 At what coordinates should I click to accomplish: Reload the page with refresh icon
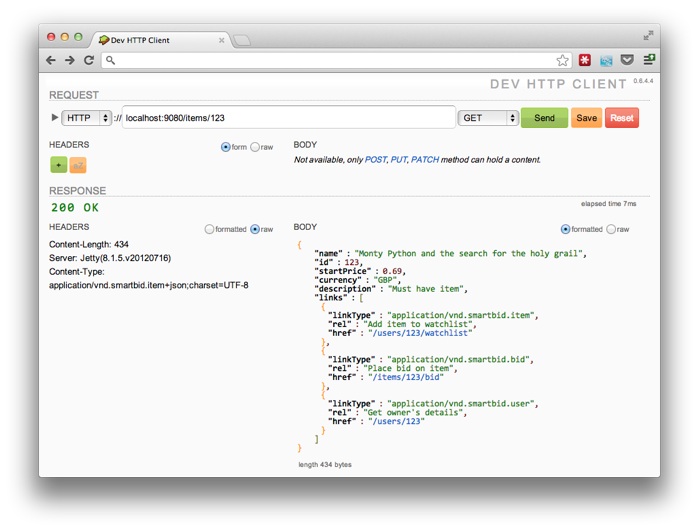[x=89, y=60]
